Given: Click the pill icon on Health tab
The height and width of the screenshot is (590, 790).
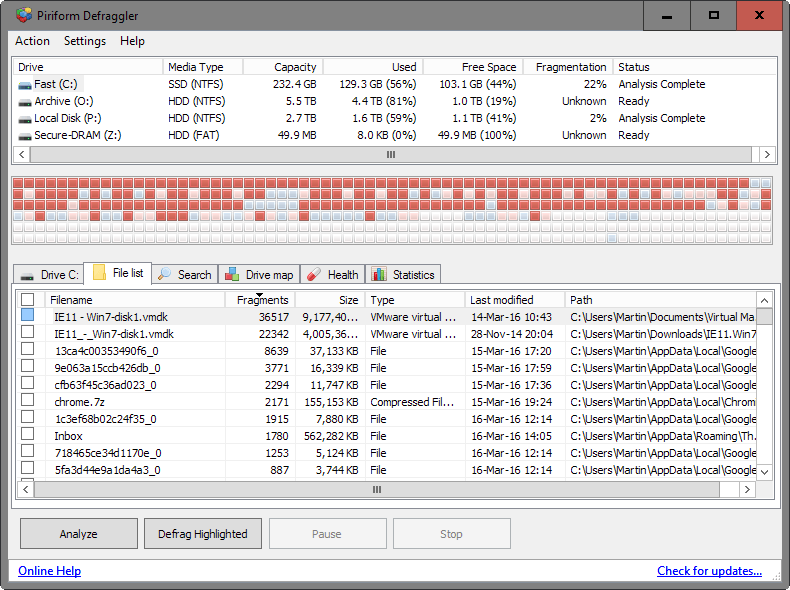Looking at the screenshot, I should tap(313, 274).
